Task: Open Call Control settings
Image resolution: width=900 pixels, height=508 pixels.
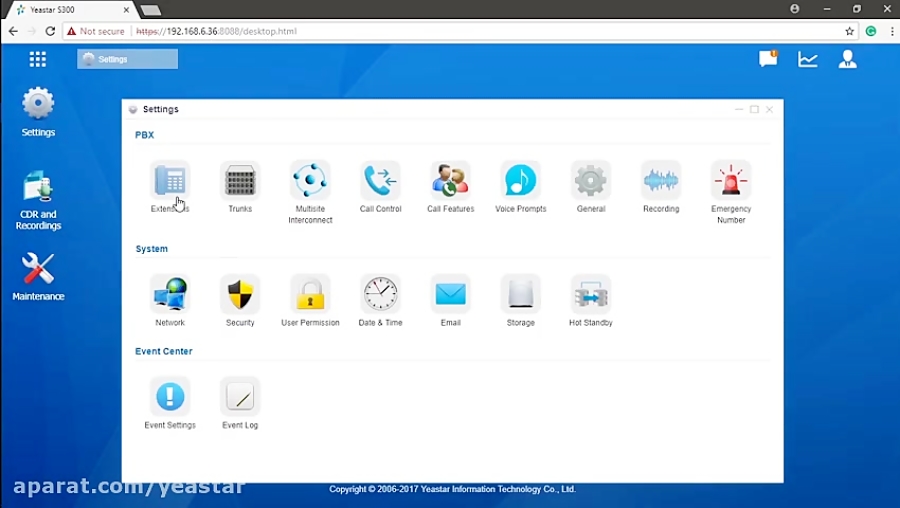Action: point(380,180)
